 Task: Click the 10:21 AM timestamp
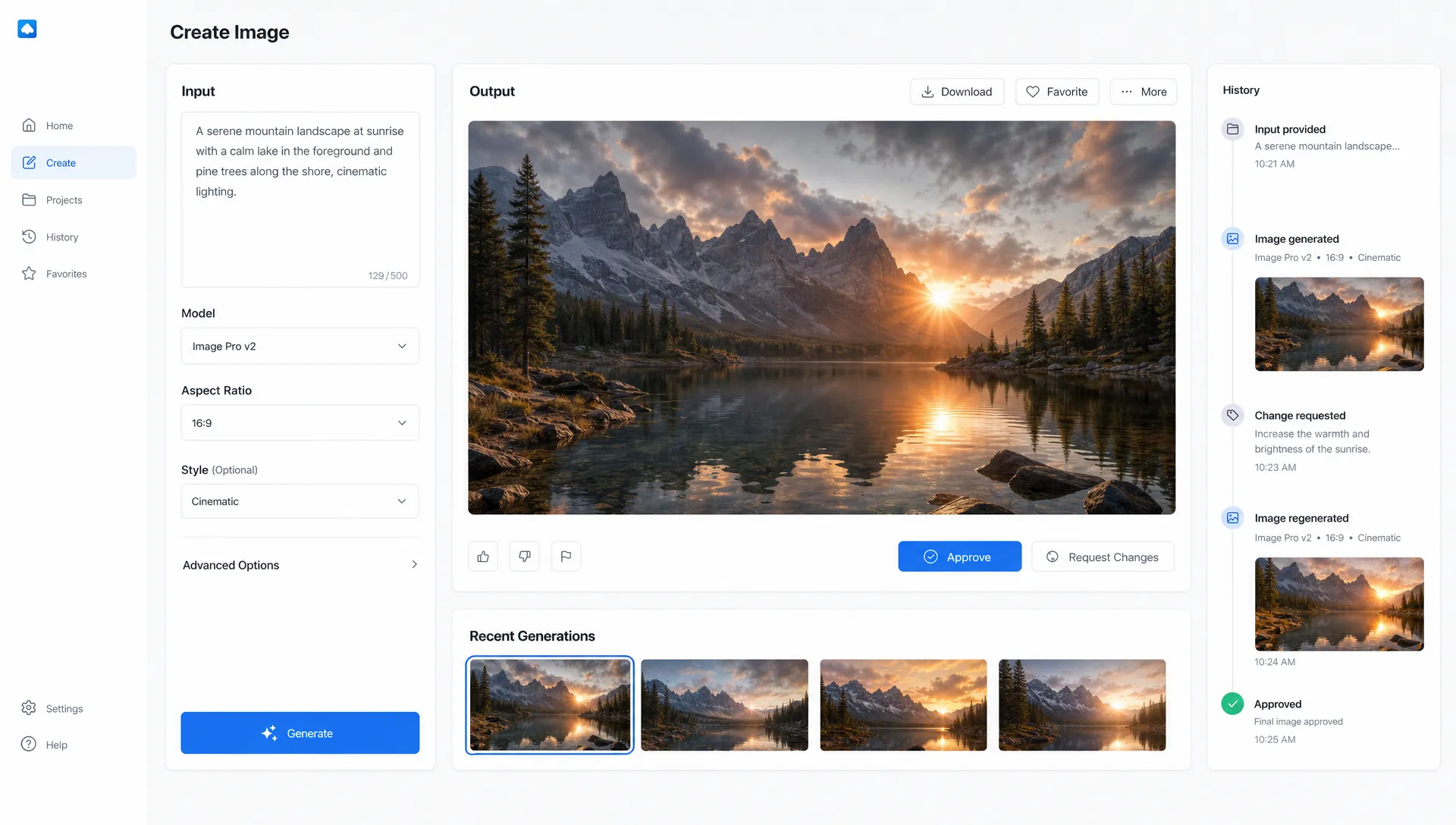coord(1275,164)
